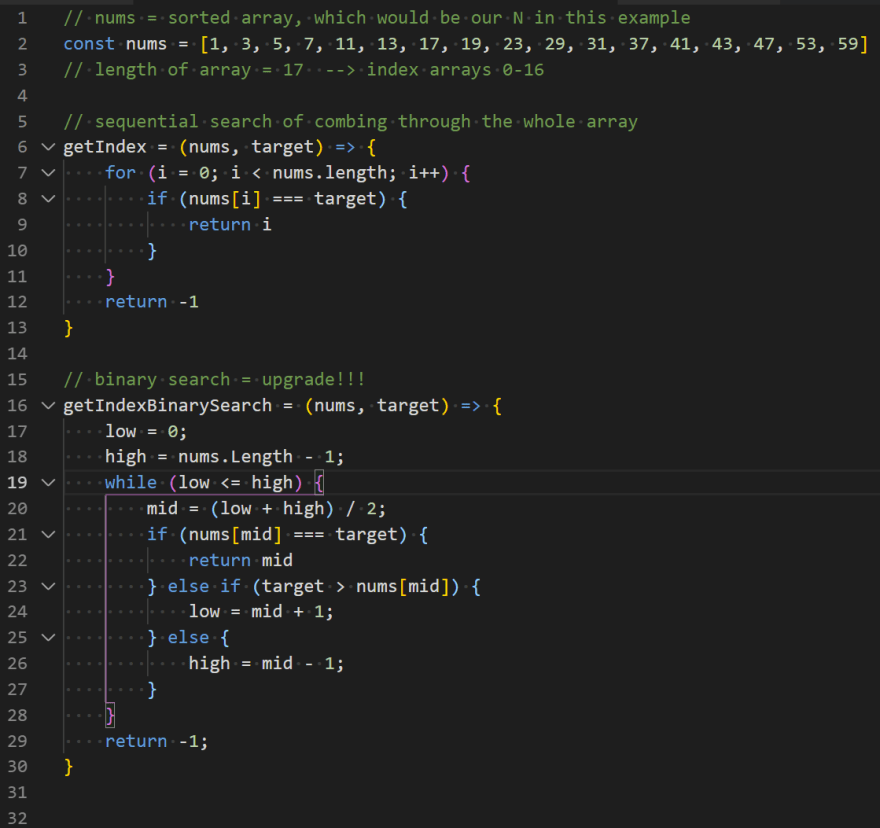Click 'return -1' on line 12
Viewport: 880px width, 828px height.
tap(152, 302)
